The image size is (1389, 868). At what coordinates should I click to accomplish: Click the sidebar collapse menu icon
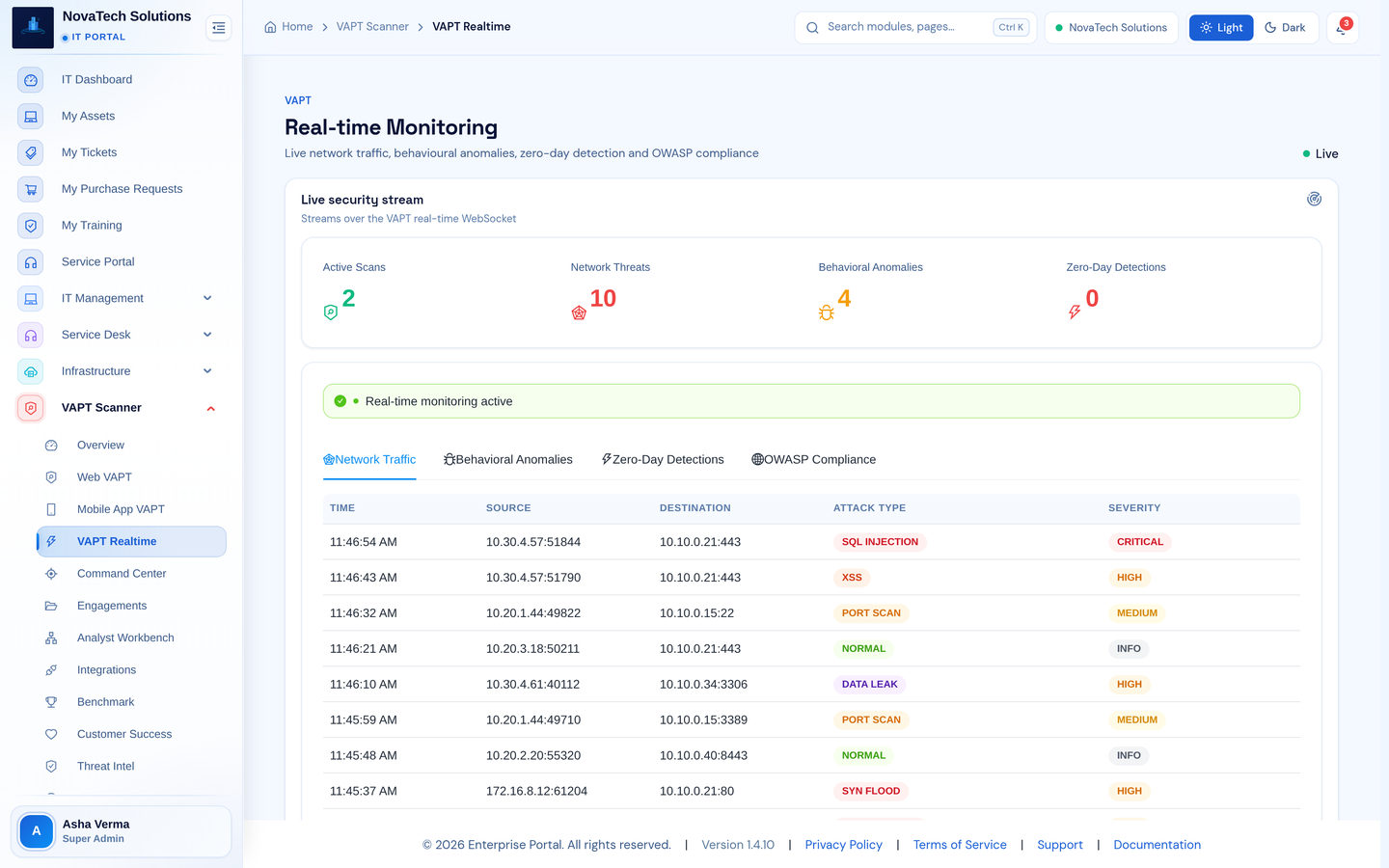[x=219, y=28]
